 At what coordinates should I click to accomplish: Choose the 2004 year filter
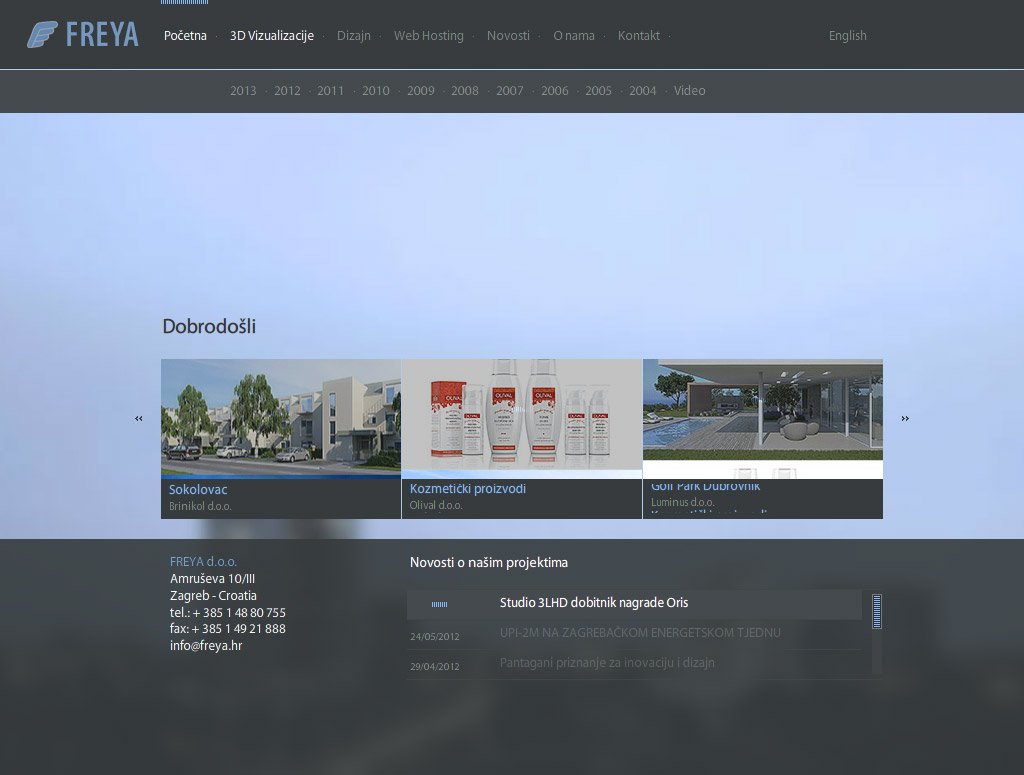click(x=643, y=91)
